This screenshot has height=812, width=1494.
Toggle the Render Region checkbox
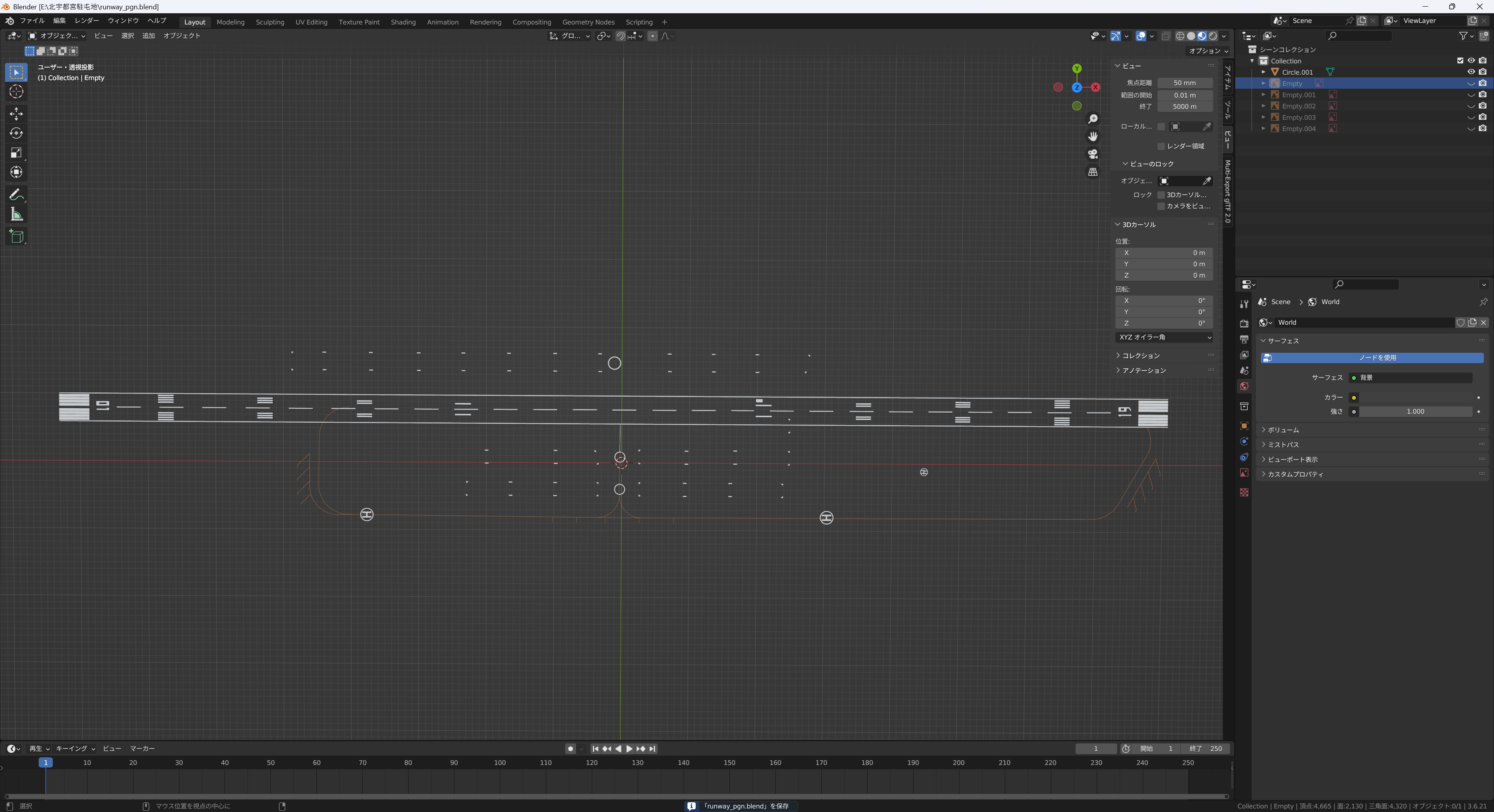coord(1161,146)
